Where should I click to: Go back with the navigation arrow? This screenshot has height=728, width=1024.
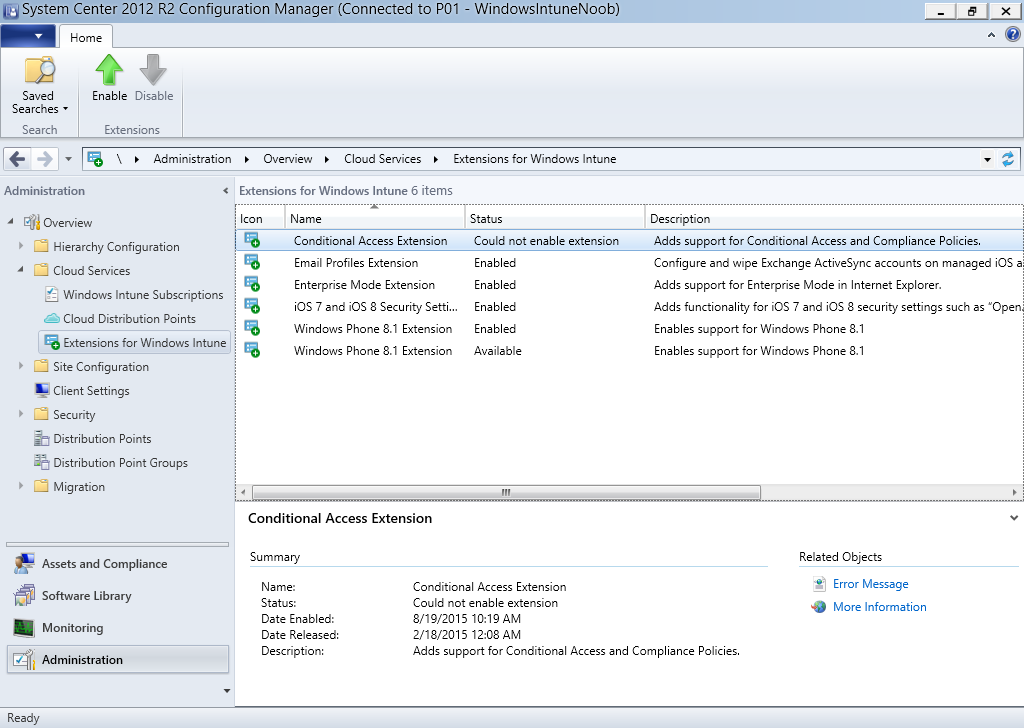18,159
